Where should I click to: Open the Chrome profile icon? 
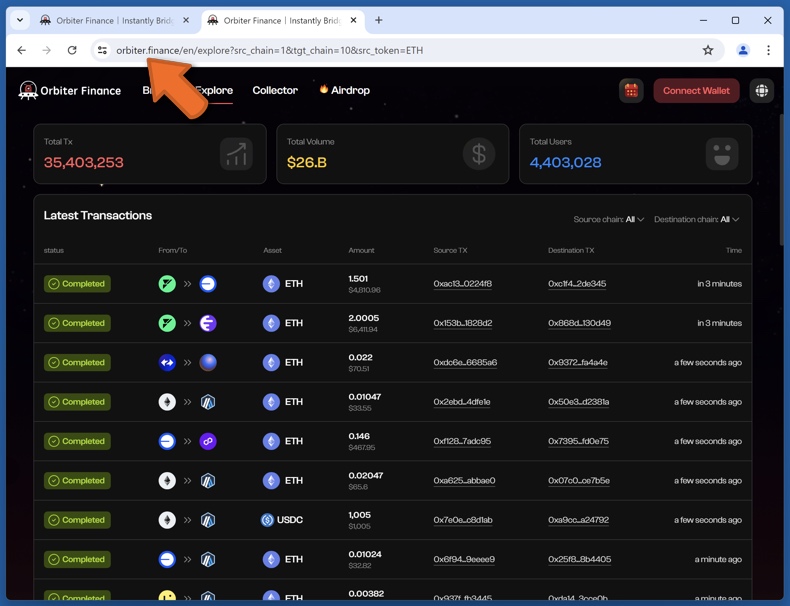point(743,50)
